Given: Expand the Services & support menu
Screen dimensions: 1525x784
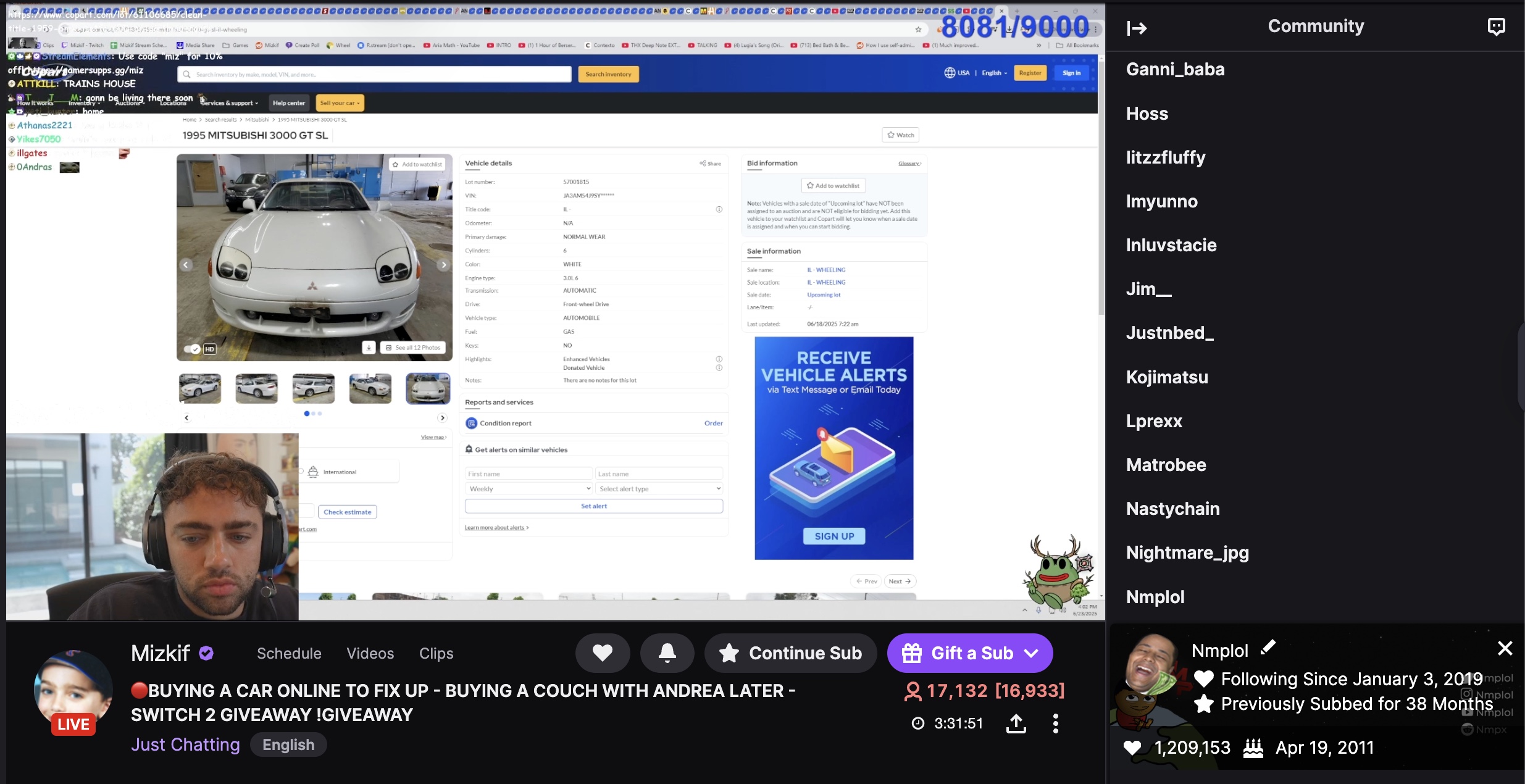Looking at the screenshot, I should pyautogui.click(x=230, y=103).
